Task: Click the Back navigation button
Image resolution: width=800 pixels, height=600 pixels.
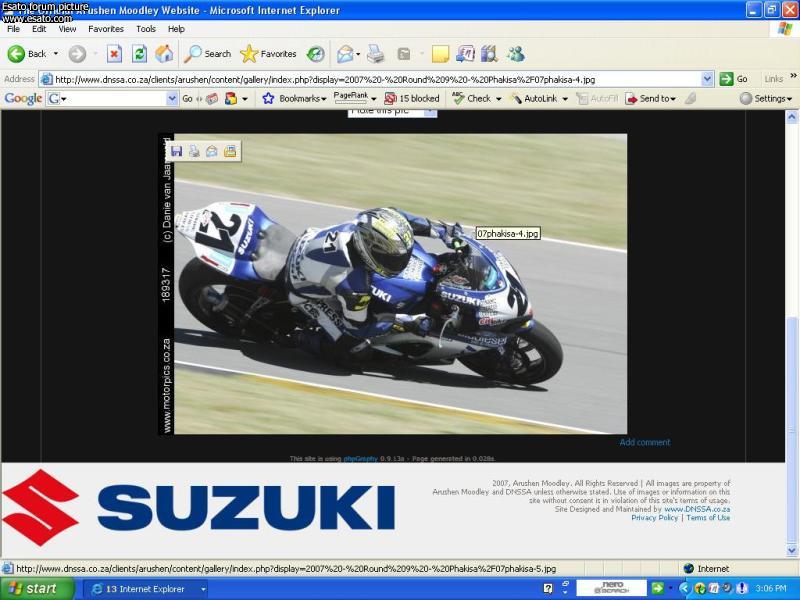Action: pos(27,54)
